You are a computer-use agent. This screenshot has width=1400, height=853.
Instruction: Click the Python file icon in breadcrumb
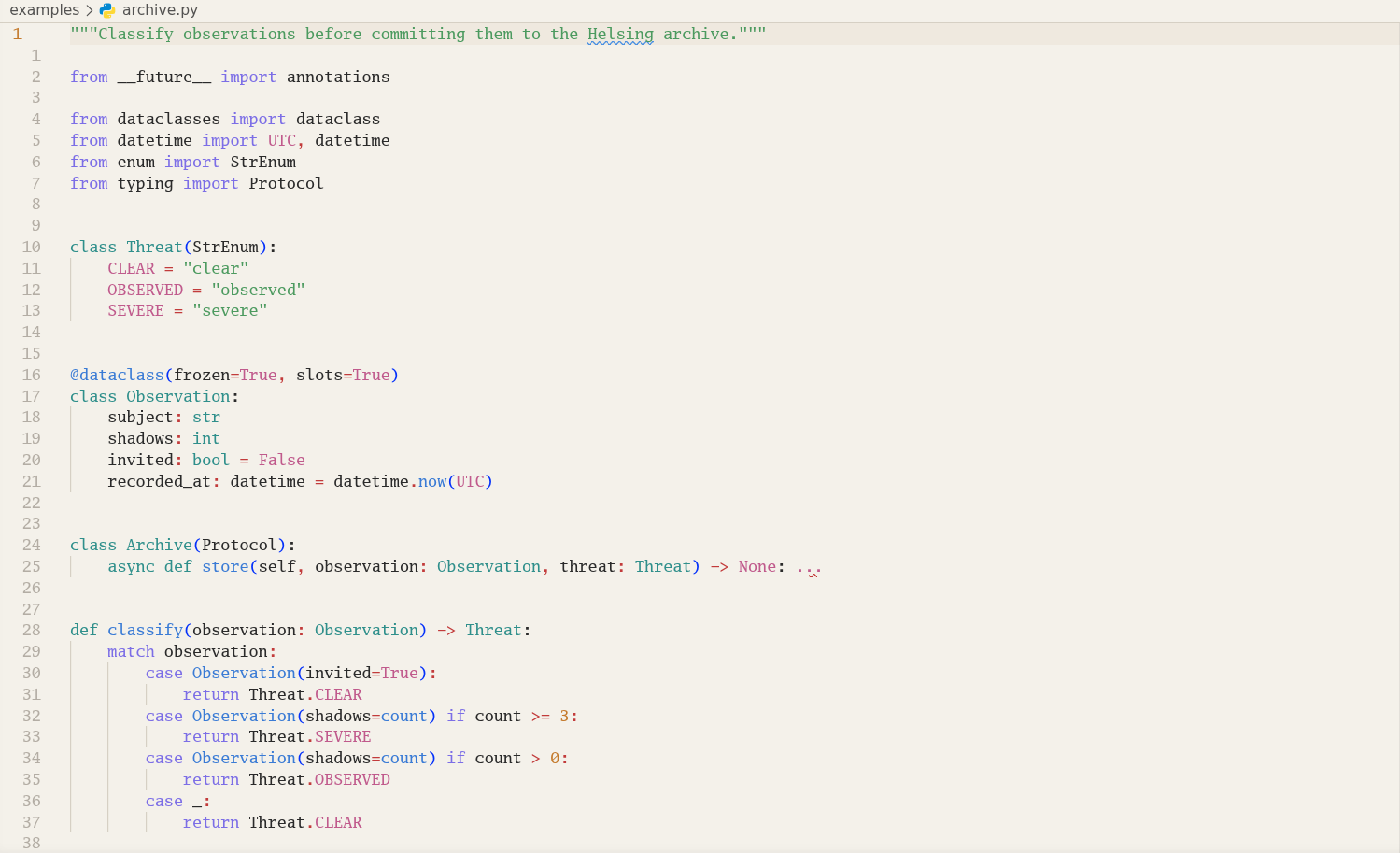pyautogui.click(x=107, y=10)
